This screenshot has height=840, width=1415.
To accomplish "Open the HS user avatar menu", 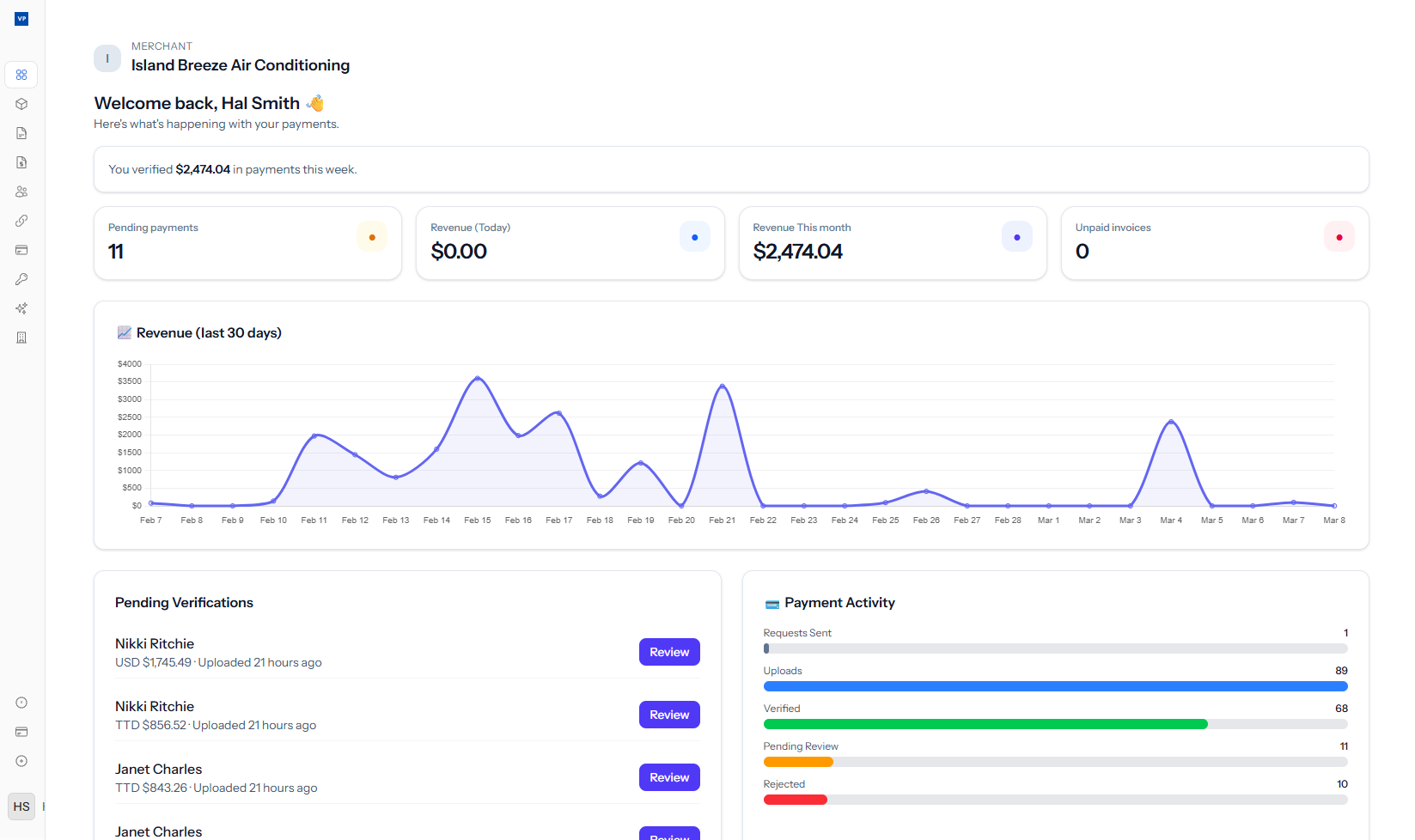I will pos(21,807).
